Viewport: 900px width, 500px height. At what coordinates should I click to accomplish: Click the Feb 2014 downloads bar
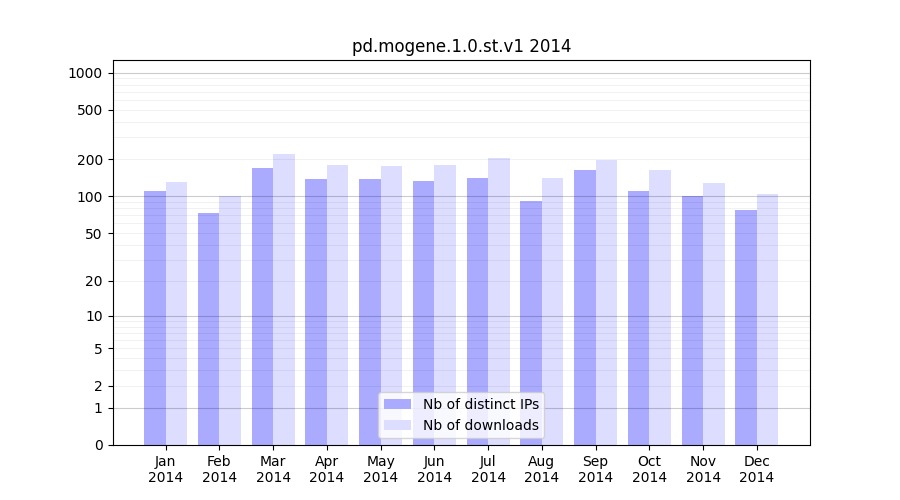(x=230, y=320)
